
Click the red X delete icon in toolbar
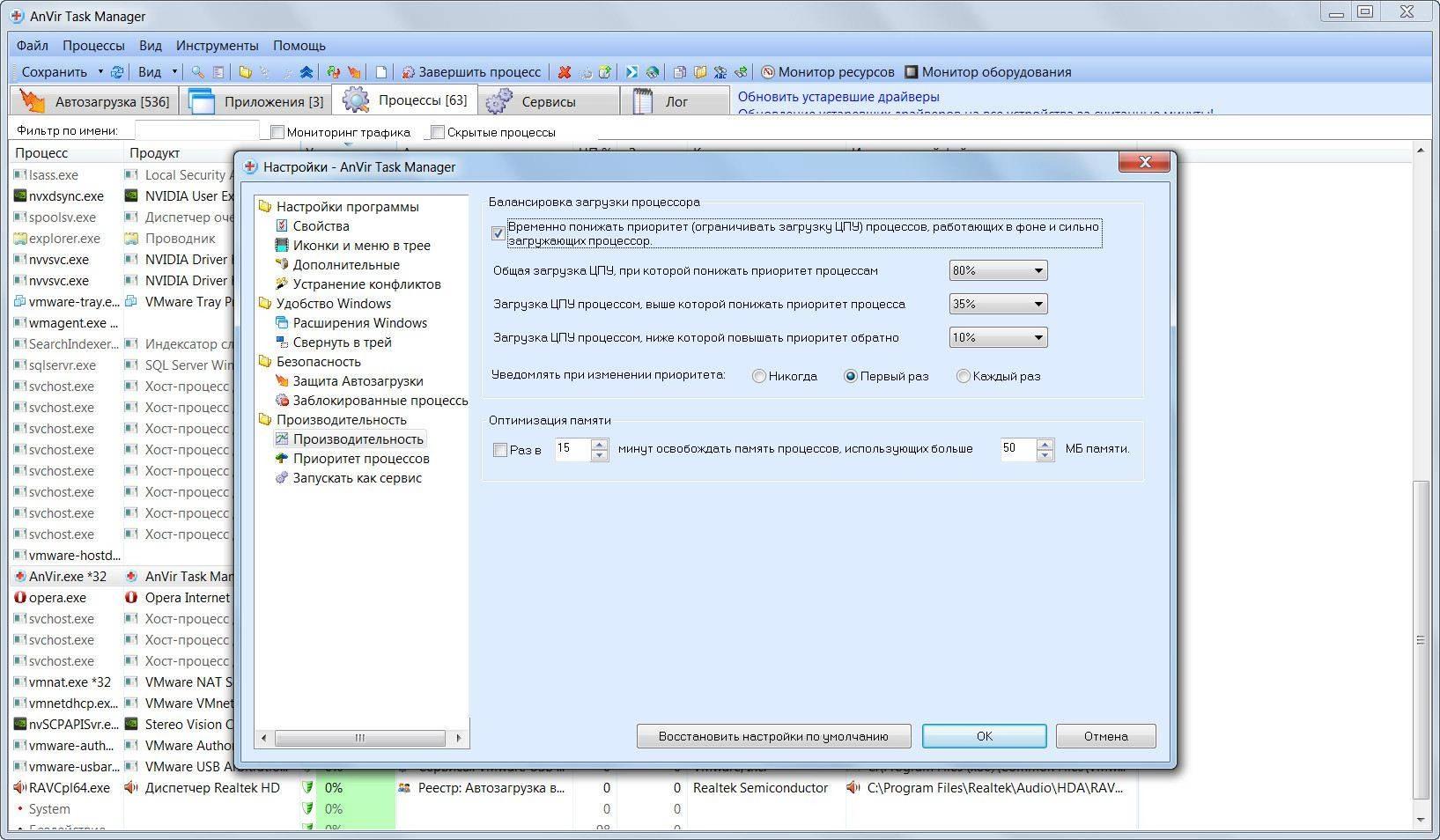pyautogui.click(x=565, y=72)
